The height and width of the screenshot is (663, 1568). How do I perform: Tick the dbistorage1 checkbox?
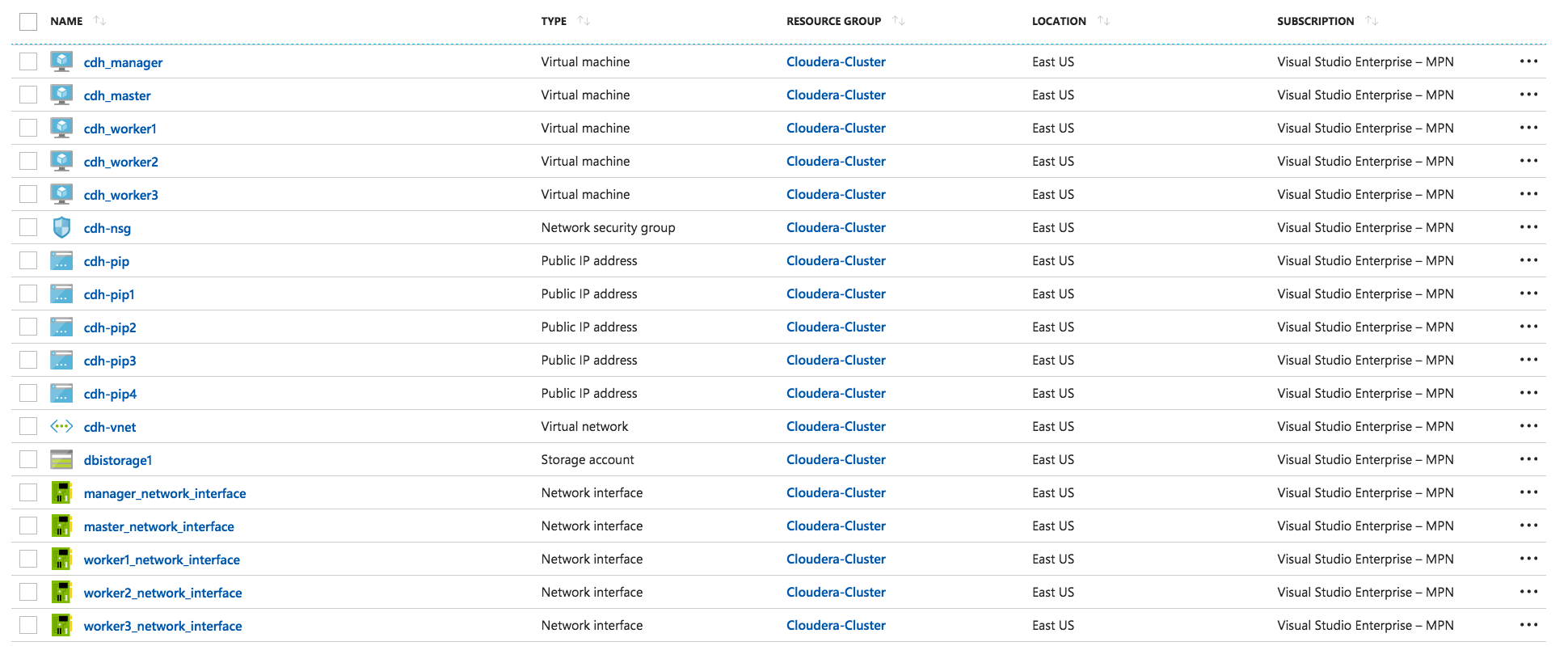[x=28, y=459]
